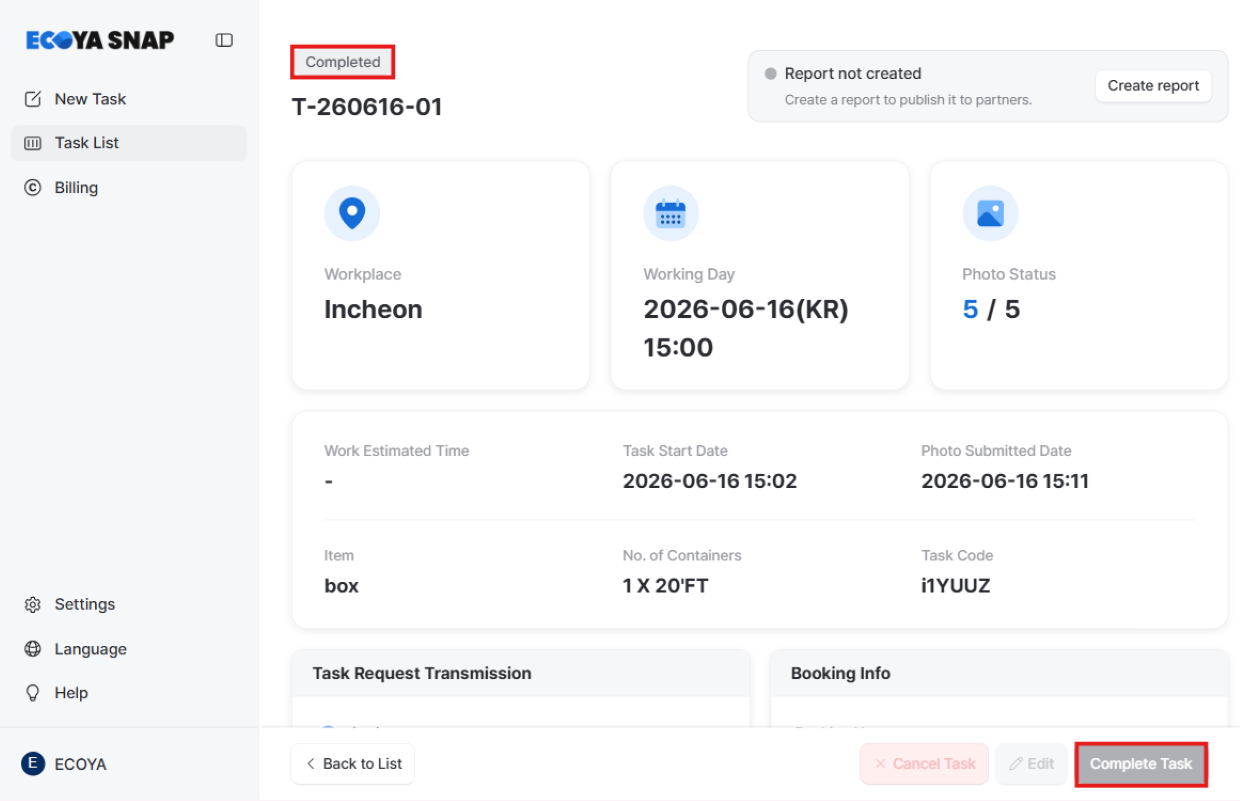
Task: Click the Working Day calendar icon
Action: tap(671, 213)
